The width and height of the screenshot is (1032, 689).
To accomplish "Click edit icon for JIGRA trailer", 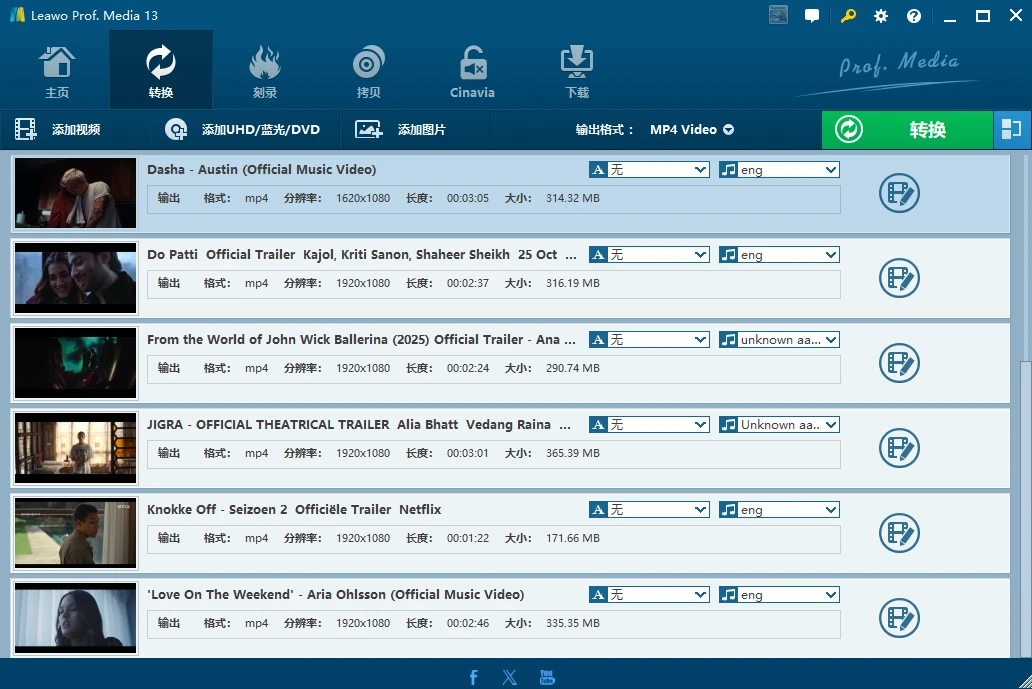I will click(899, 448).
